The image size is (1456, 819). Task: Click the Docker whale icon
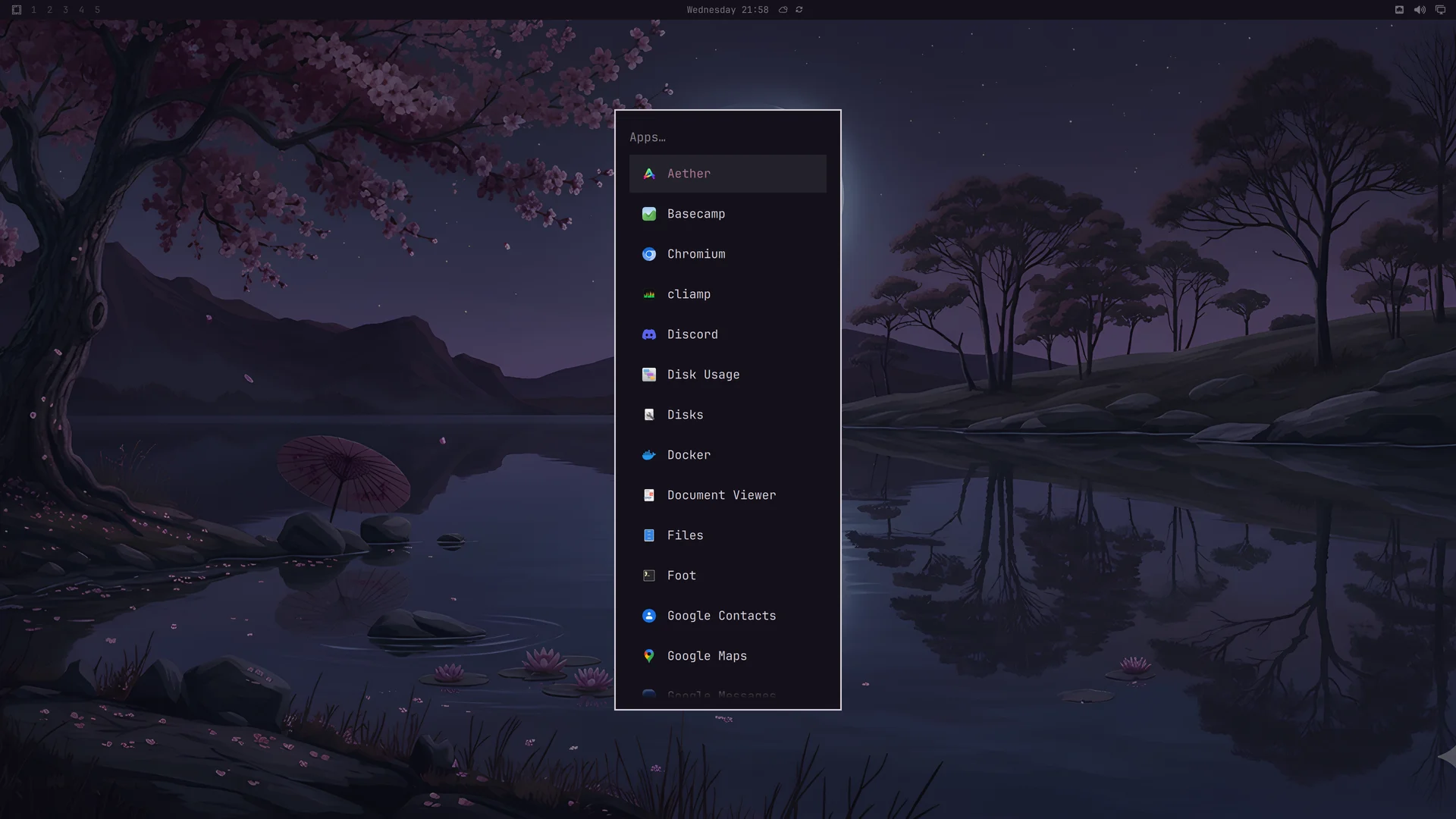coord(649,455)
